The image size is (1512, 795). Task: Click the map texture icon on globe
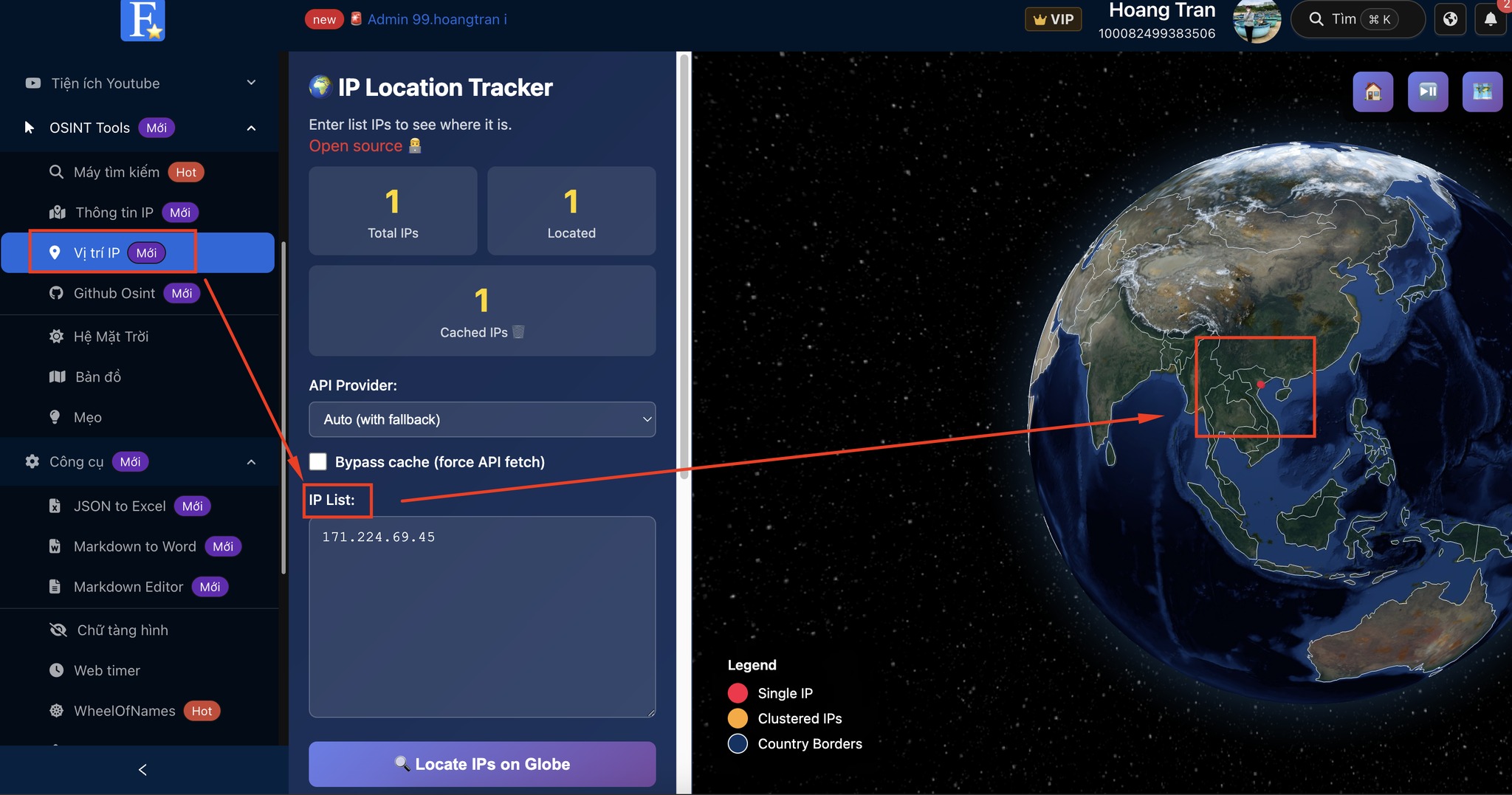click(x=1482, y=92)
